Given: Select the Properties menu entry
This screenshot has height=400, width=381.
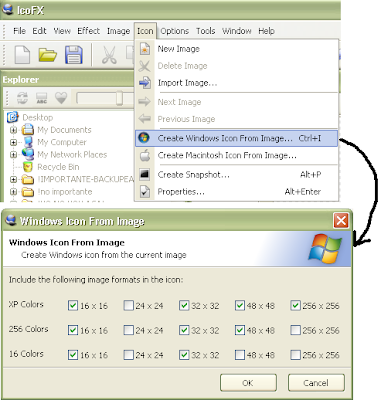Looking at the screenshot, I should pos(237,192).
